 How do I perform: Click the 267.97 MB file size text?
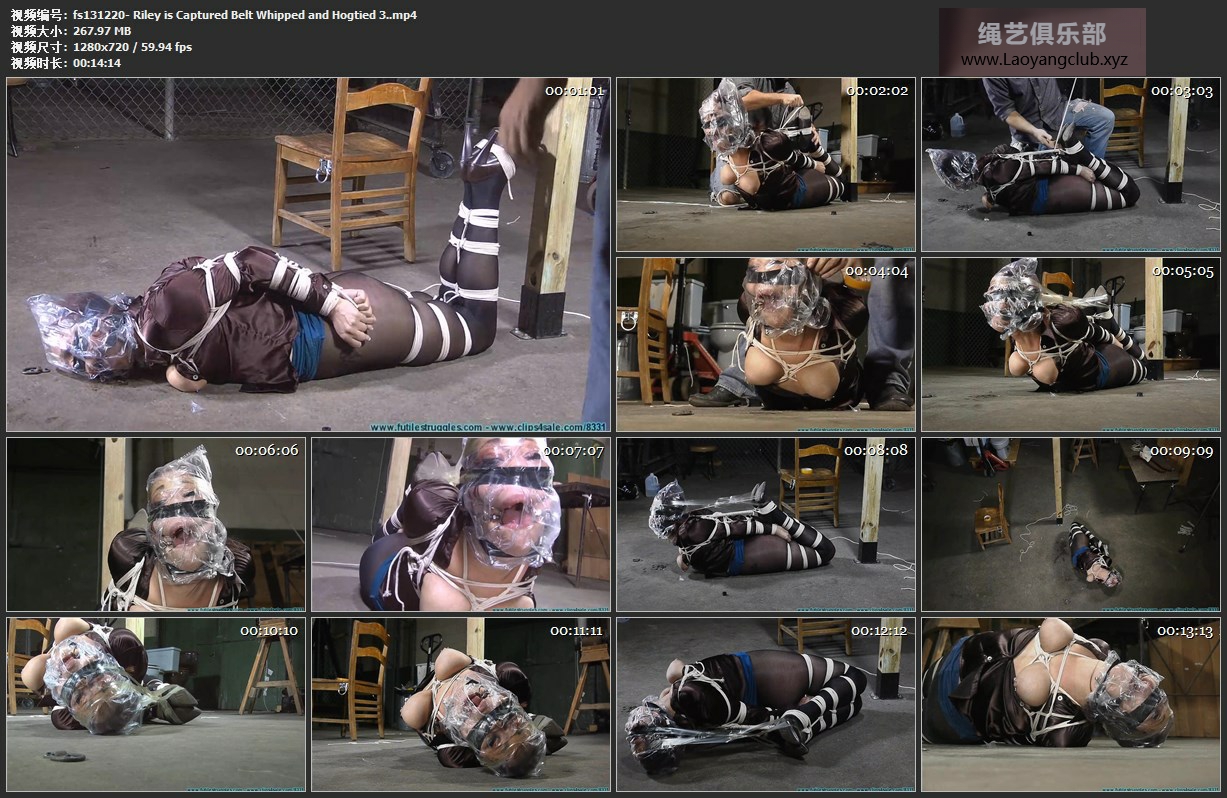pos(102,31)
